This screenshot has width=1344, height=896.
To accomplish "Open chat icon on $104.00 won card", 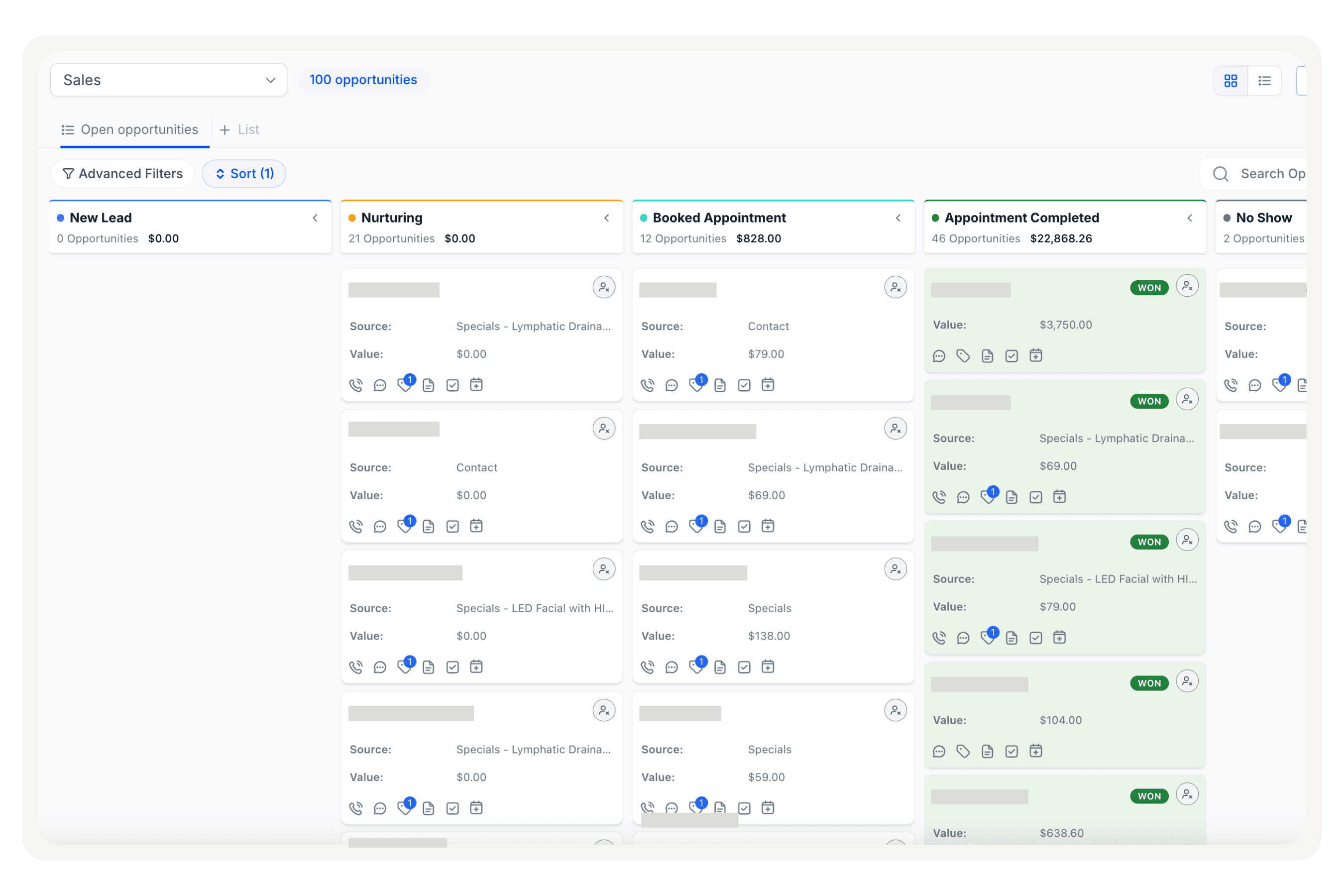I will tap(939, 752).
